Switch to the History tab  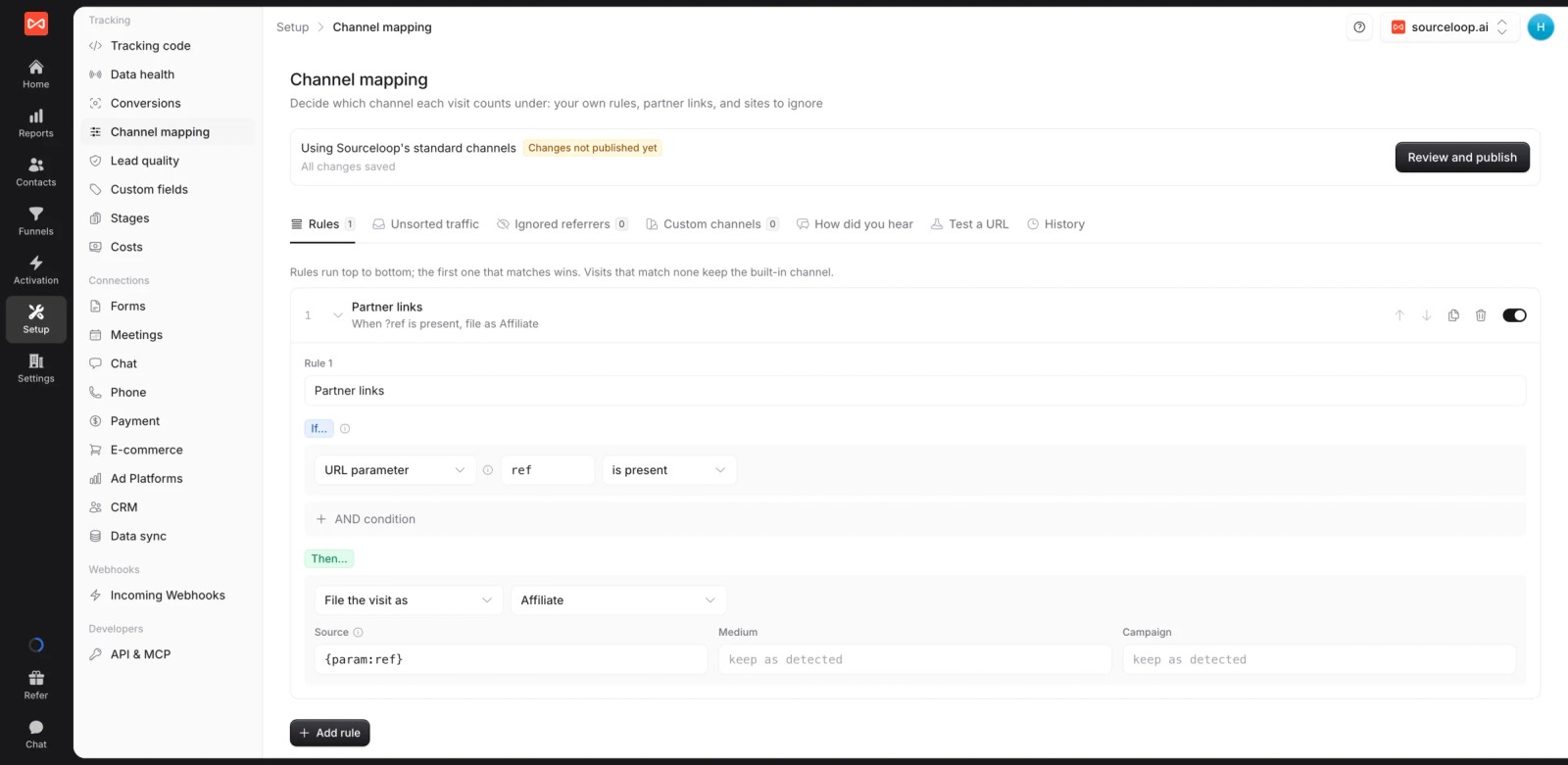tap(1055, 224)
